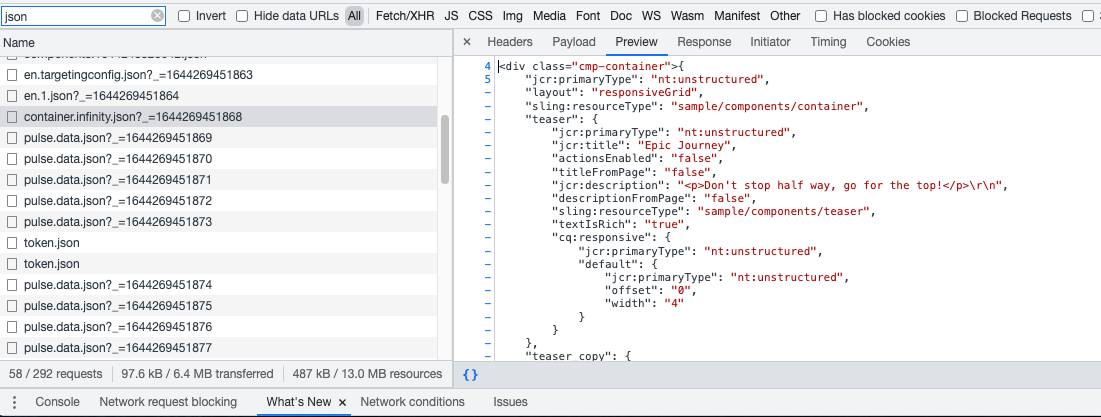Filter by Doc requests
1101x417 pixels.
621,15
